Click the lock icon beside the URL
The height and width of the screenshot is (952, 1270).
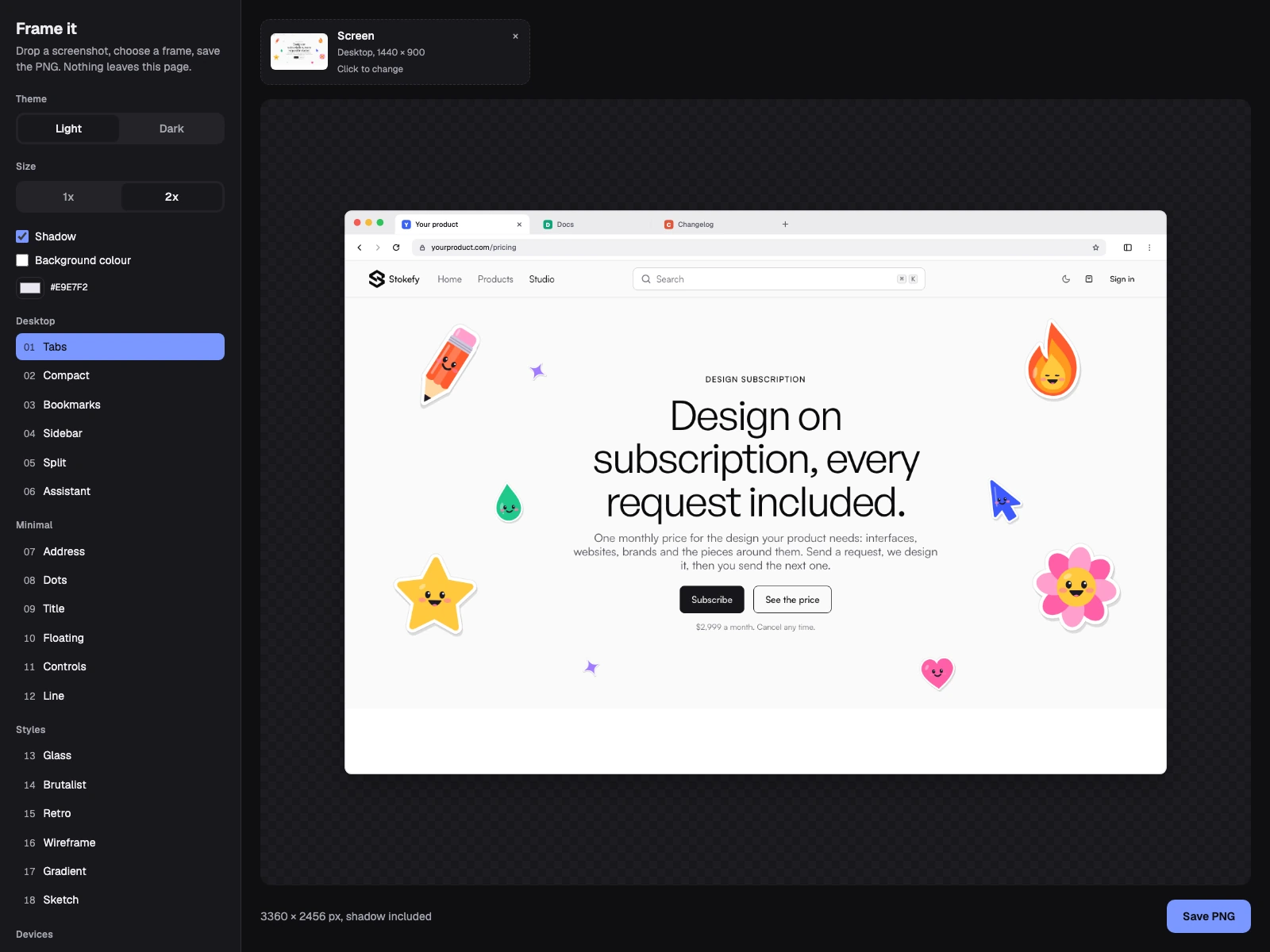tap(422, 248)
